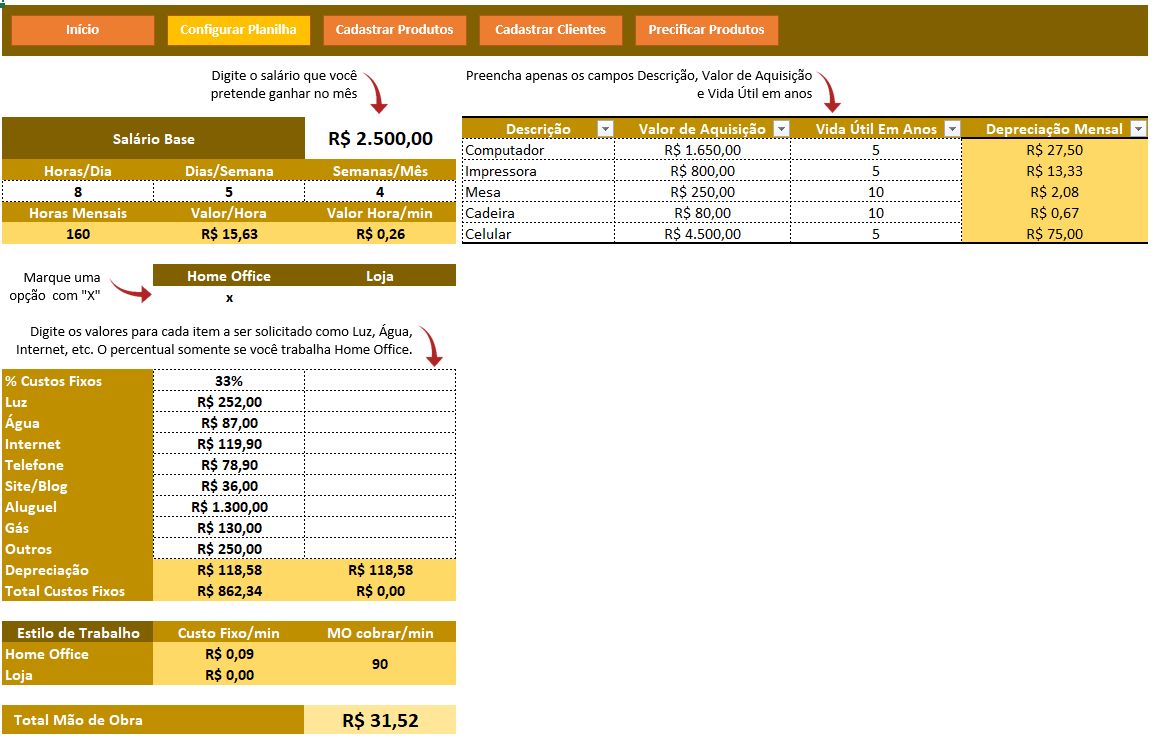Click the Início navigation button

pos(83,30)
